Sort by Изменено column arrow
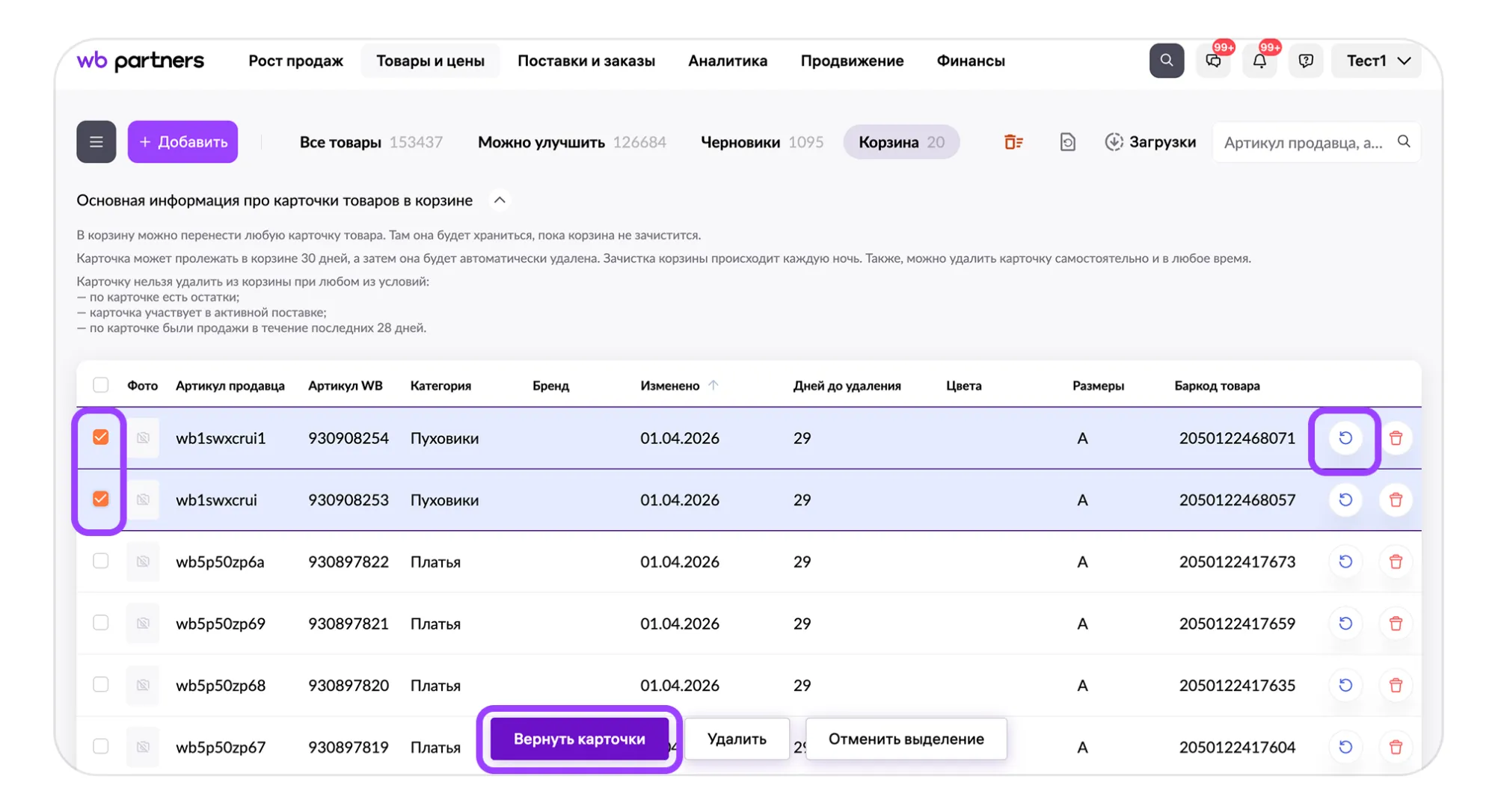The width and height of the screenshot is (1495, 812). click(713, 385)
